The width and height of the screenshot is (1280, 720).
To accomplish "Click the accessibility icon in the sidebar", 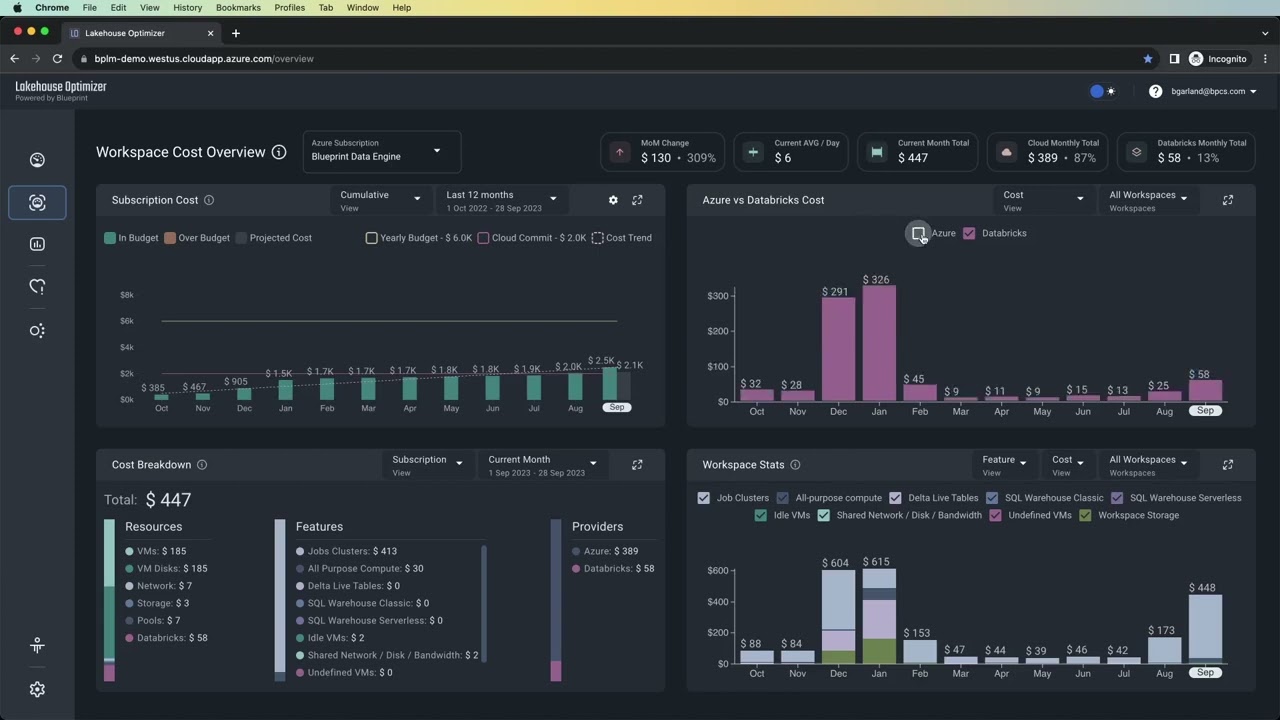I will tap(37, 646).
